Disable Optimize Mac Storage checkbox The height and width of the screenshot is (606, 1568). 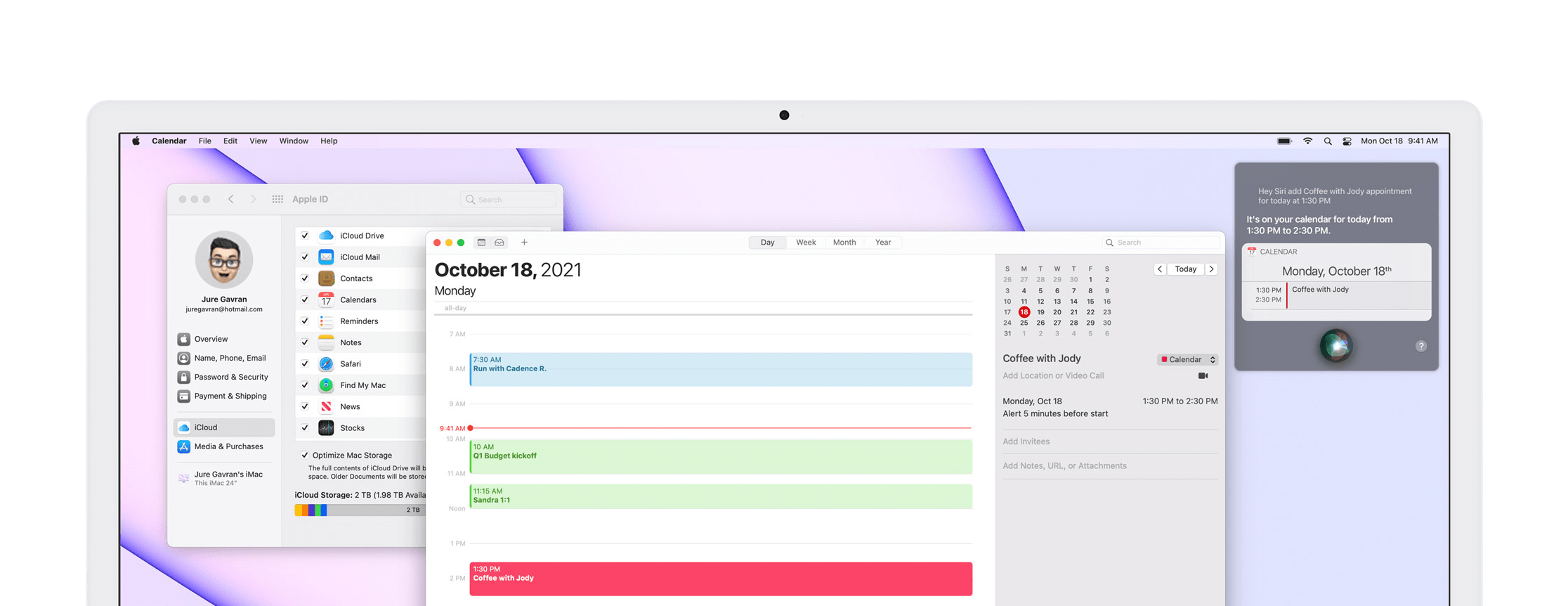(305, 456)
